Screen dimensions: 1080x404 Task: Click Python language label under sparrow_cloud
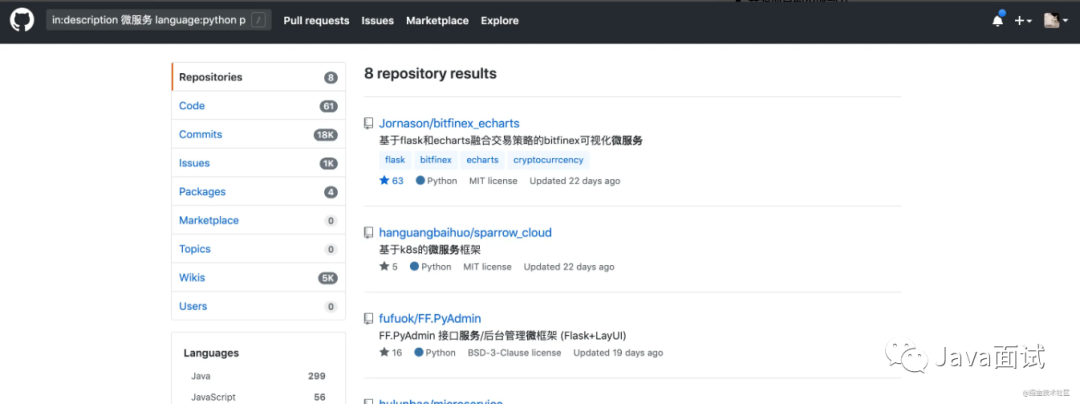[x=430, y=266]
